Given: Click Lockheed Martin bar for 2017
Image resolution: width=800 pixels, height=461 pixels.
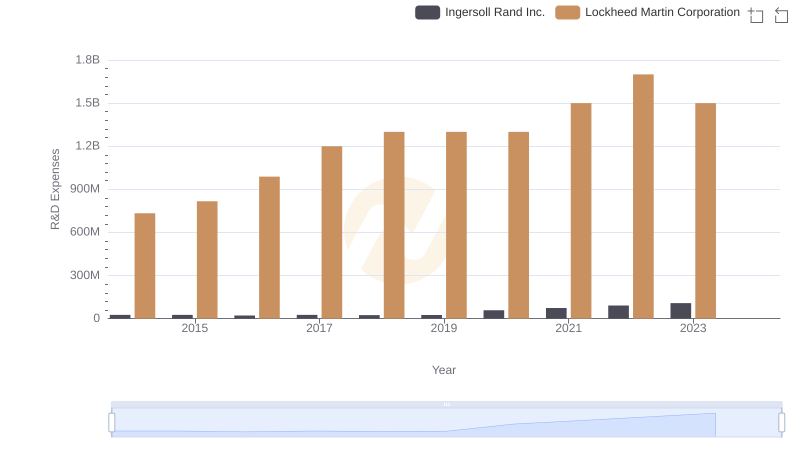Looking at the screenshot, I should coord(332,232).
